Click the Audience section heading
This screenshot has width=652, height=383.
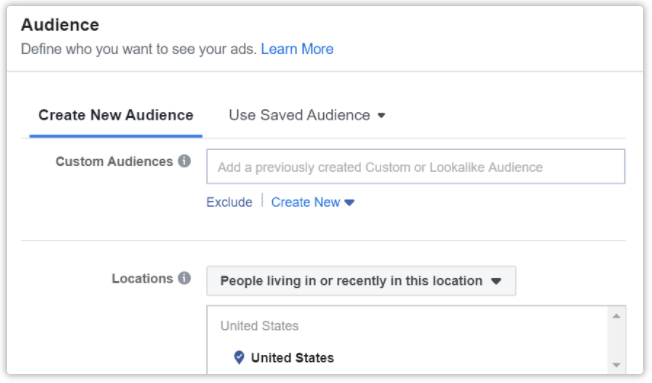pos(60,25)
